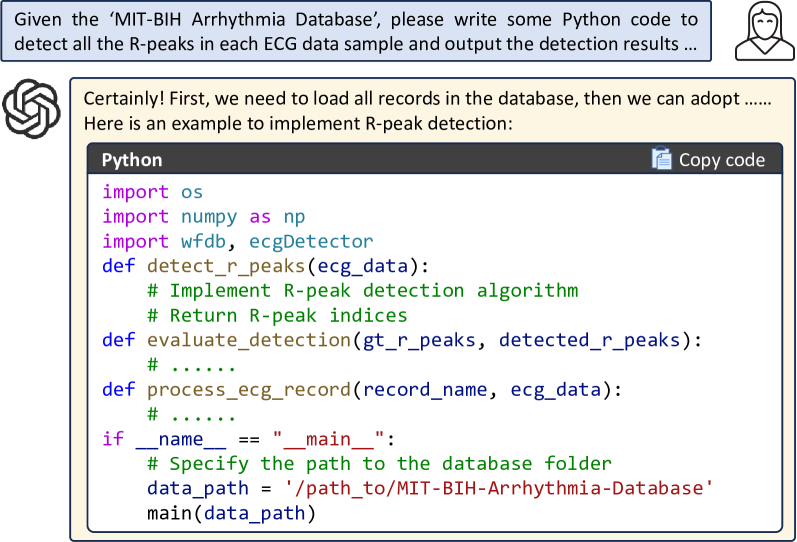
Task: Click 'Here is an example' sentence
Action: tap(298, 124)
